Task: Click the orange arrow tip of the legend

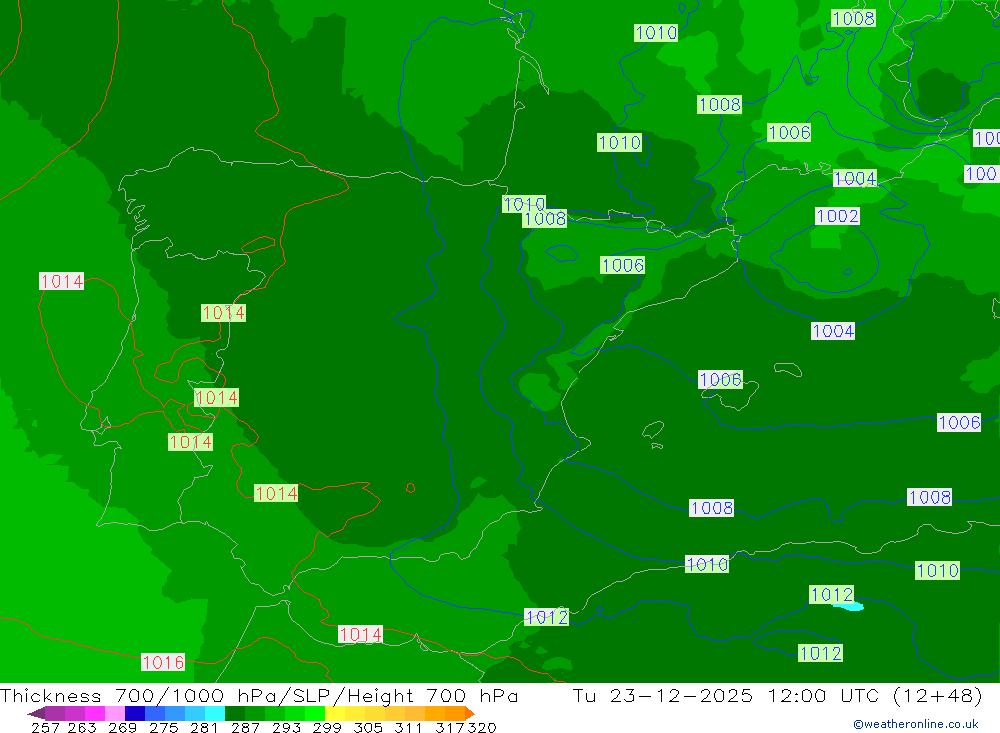Action: pyautogui.click(x=469, y=713)
